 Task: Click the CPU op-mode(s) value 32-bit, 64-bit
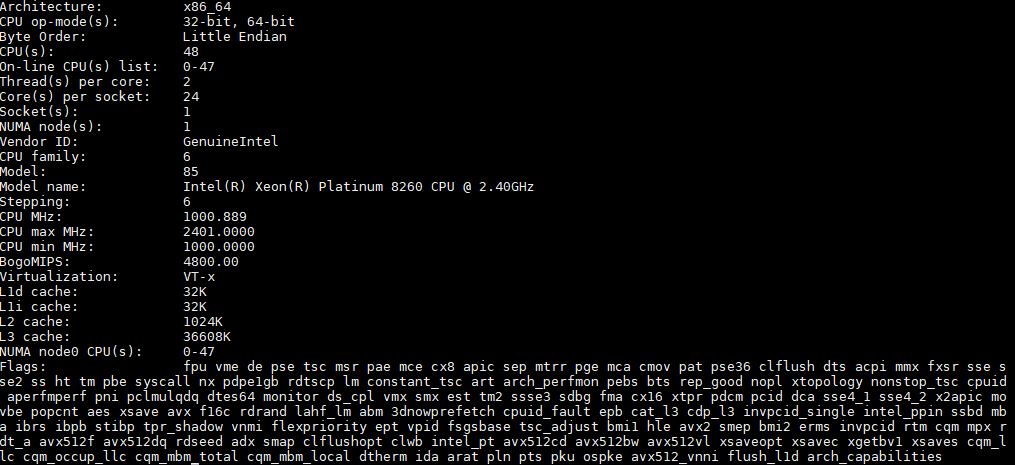[x=239, y=22]
